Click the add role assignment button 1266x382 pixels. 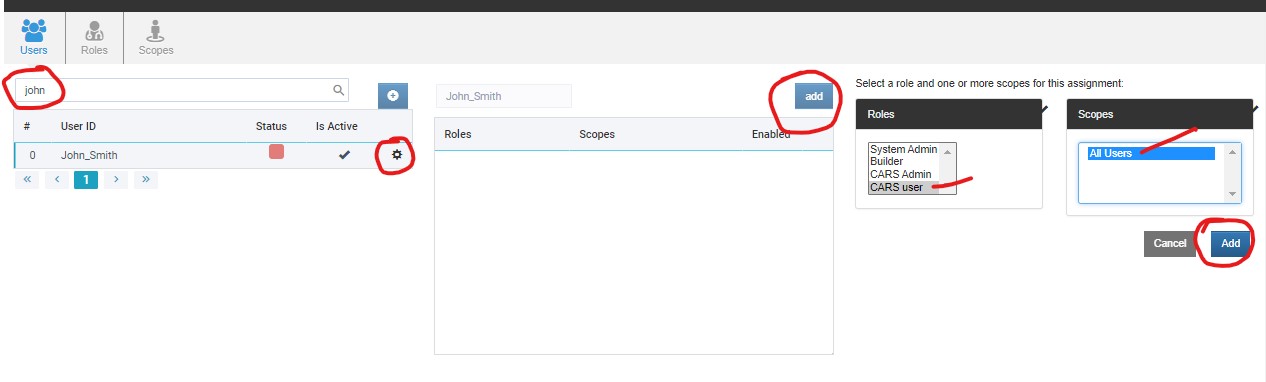coord(814,96)
